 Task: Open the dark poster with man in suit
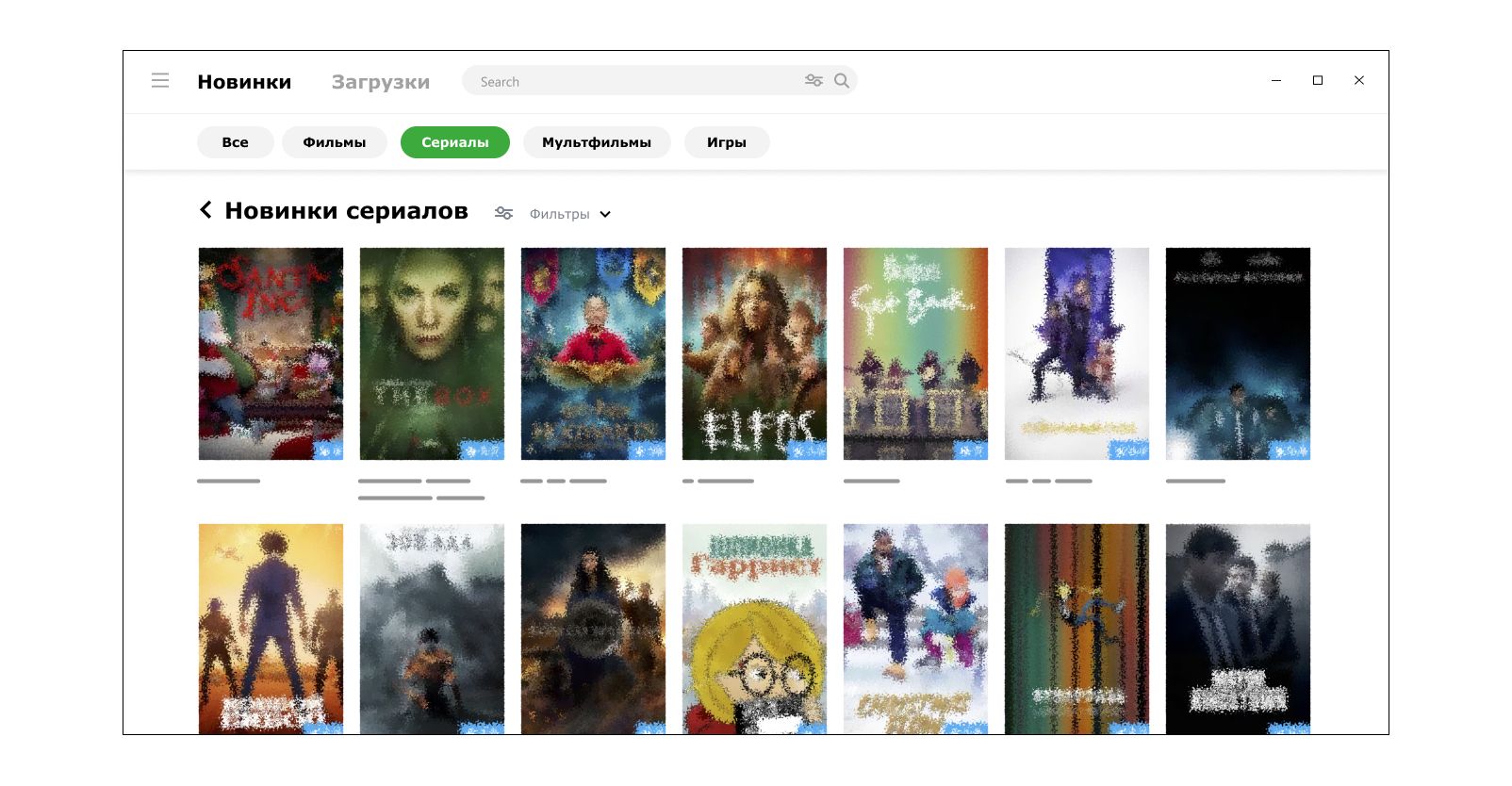tap(1238, 629)
